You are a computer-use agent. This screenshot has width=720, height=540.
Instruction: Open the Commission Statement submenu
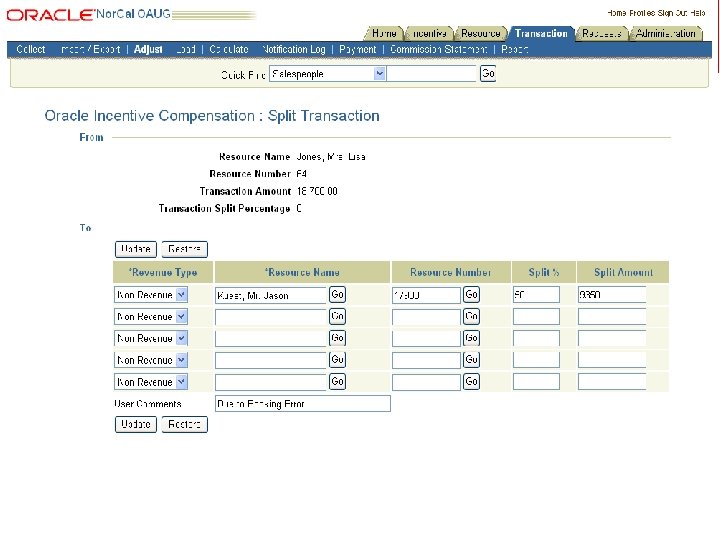[439, 49]
